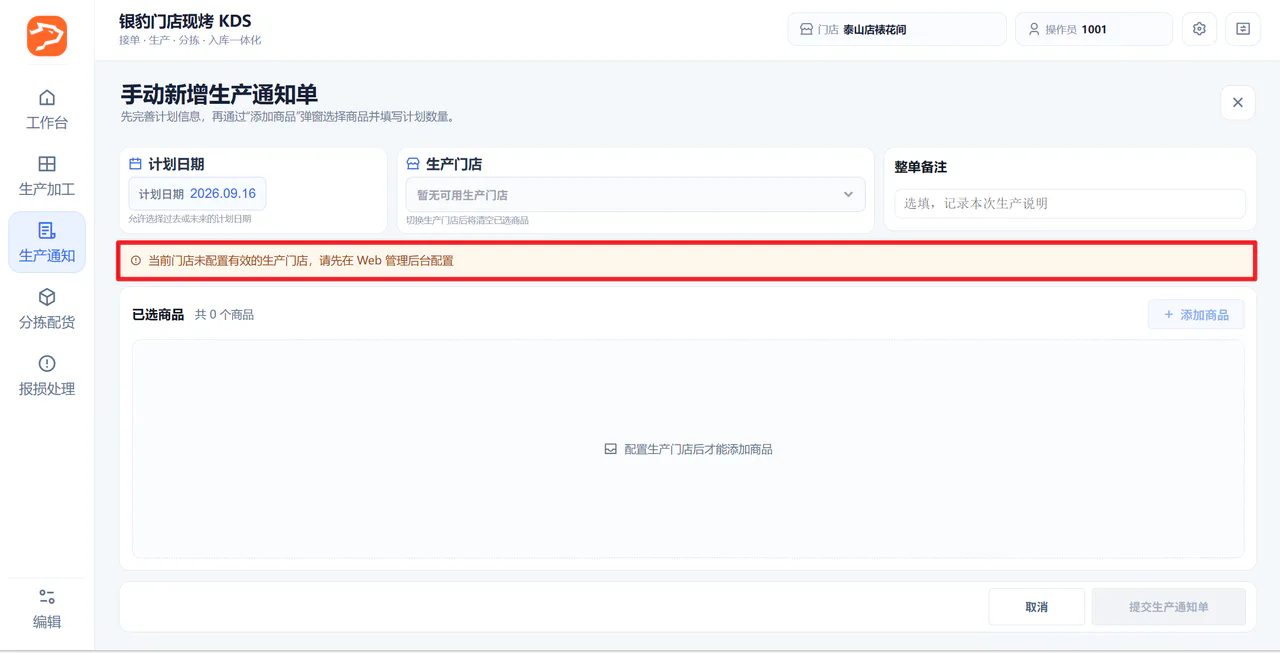Click the tagline 接单 · 生产 · 分拣 · 入库一体化
Viewport: 1280px width, 653px height.
(x=190, y=40)
